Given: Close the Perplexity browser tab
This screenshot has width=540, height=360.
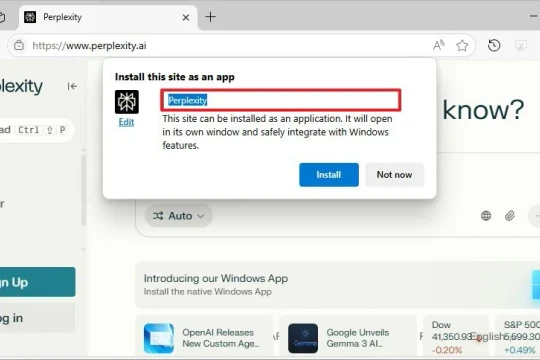Looking at the screenshot, I should tap(186, 17).
